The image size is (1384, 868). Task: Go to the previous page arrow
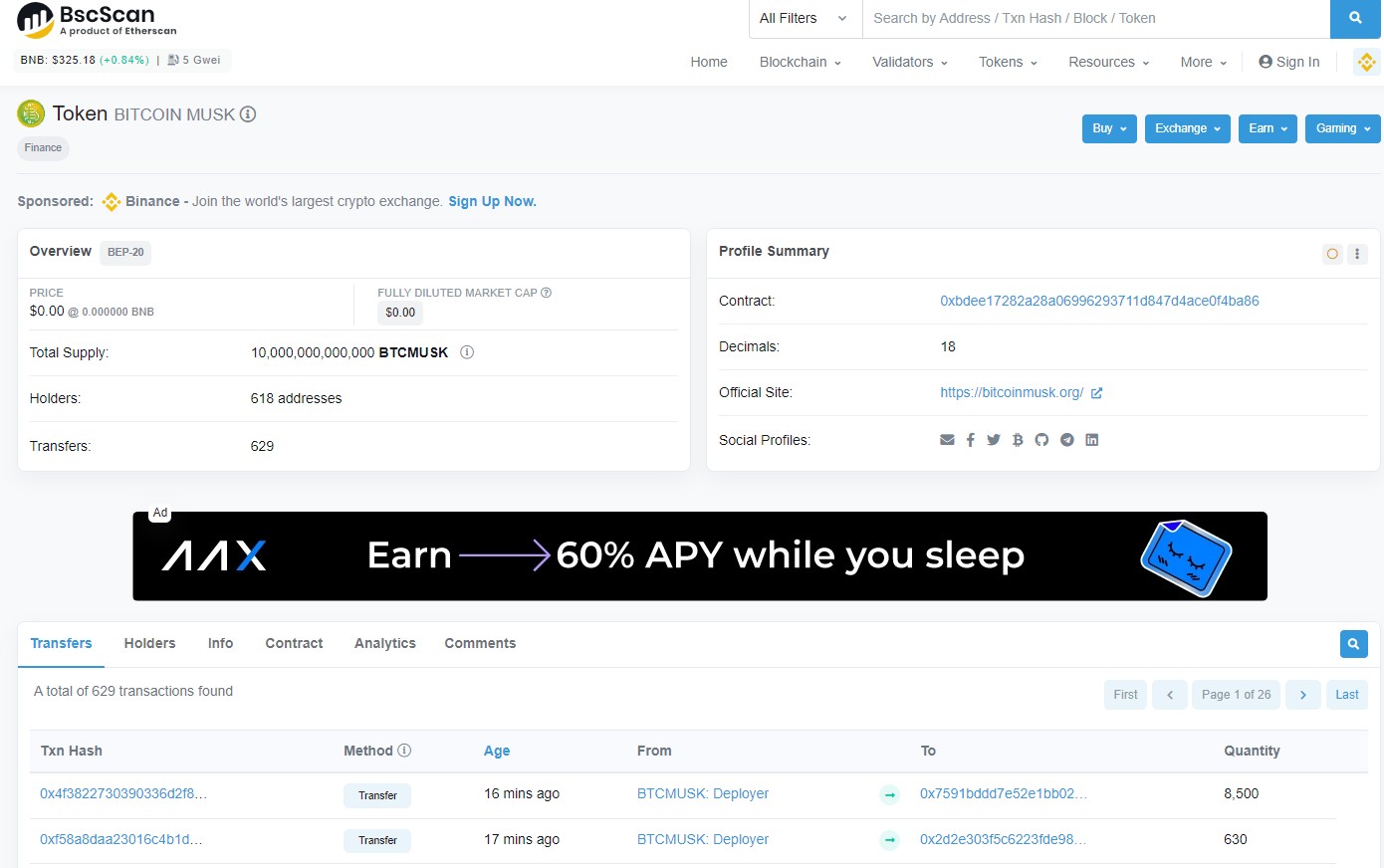click(1170, 695)
